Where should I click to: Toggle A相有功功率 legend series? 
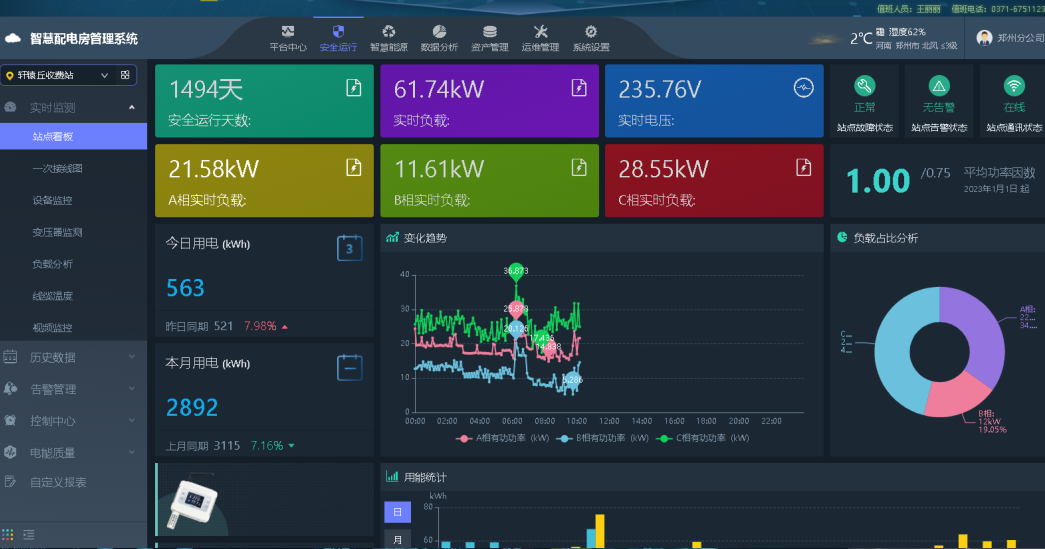tap(503, 438)
